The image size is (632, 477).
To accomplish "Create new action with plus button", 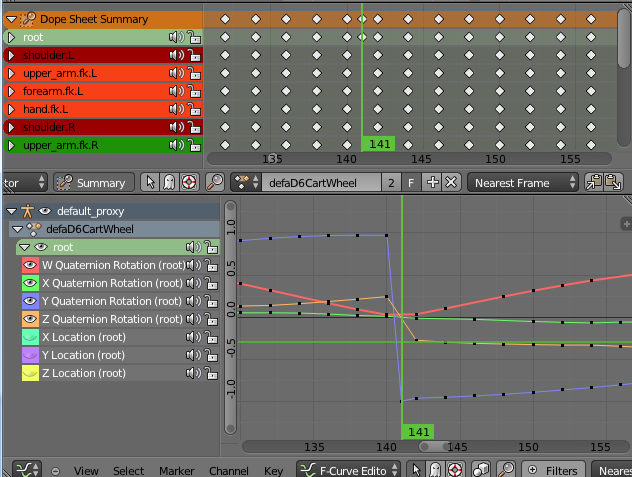I will pyautogui.click(x=432, y=182).
